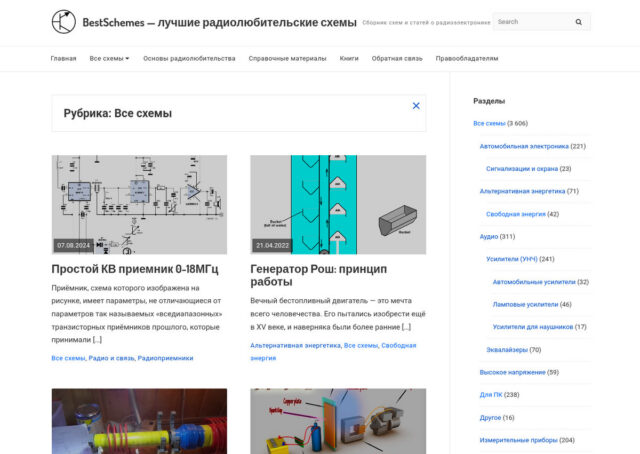Open sidebar Для ПК category
This screenshot has width=640, height=454.
tap(491, 394)
